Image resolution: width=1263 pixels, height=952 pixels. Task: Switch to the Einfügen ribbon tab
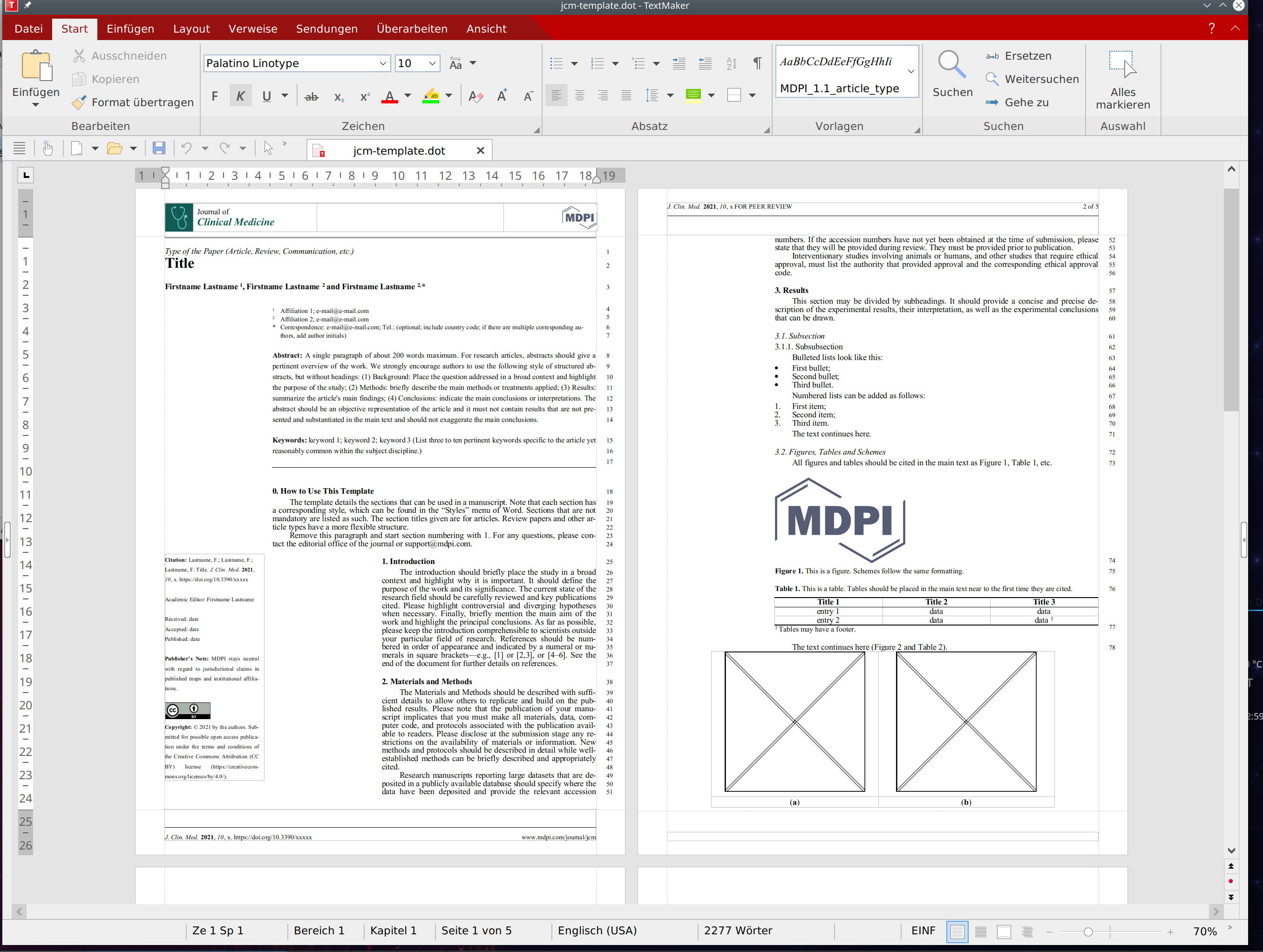[130, 28]
